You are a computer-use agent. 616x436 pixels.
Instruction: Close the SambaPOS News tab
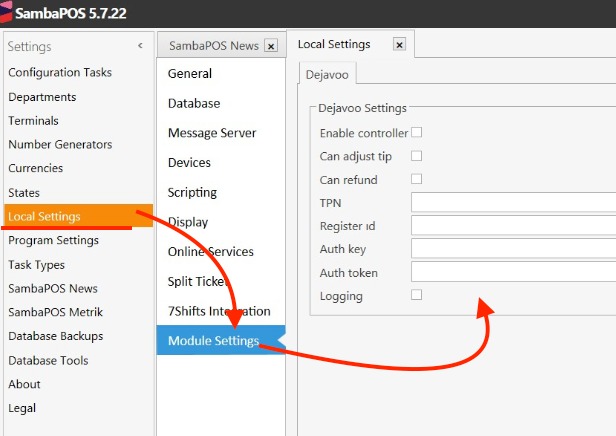pos(271,46)
